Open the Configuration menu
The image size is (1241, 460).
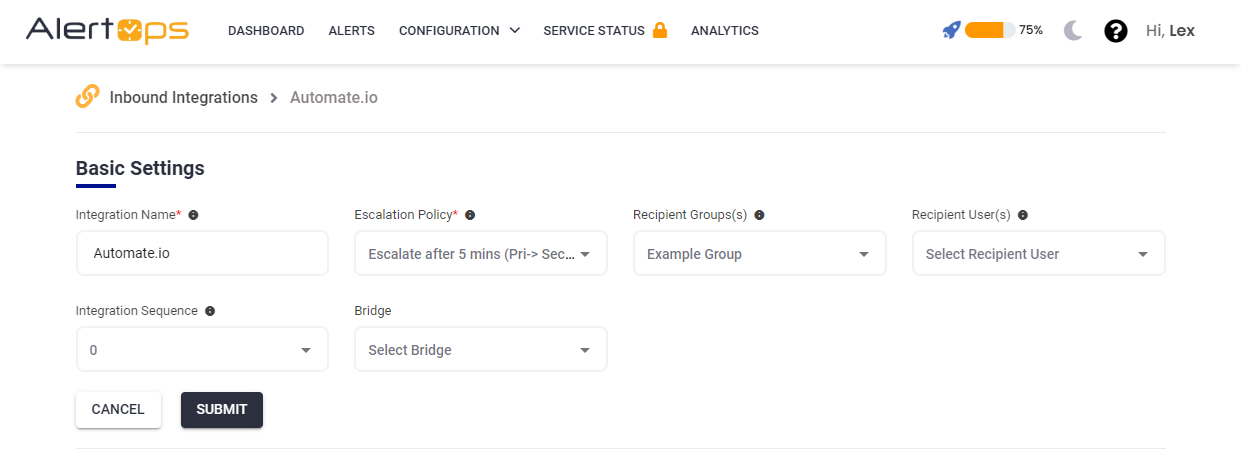459,31
